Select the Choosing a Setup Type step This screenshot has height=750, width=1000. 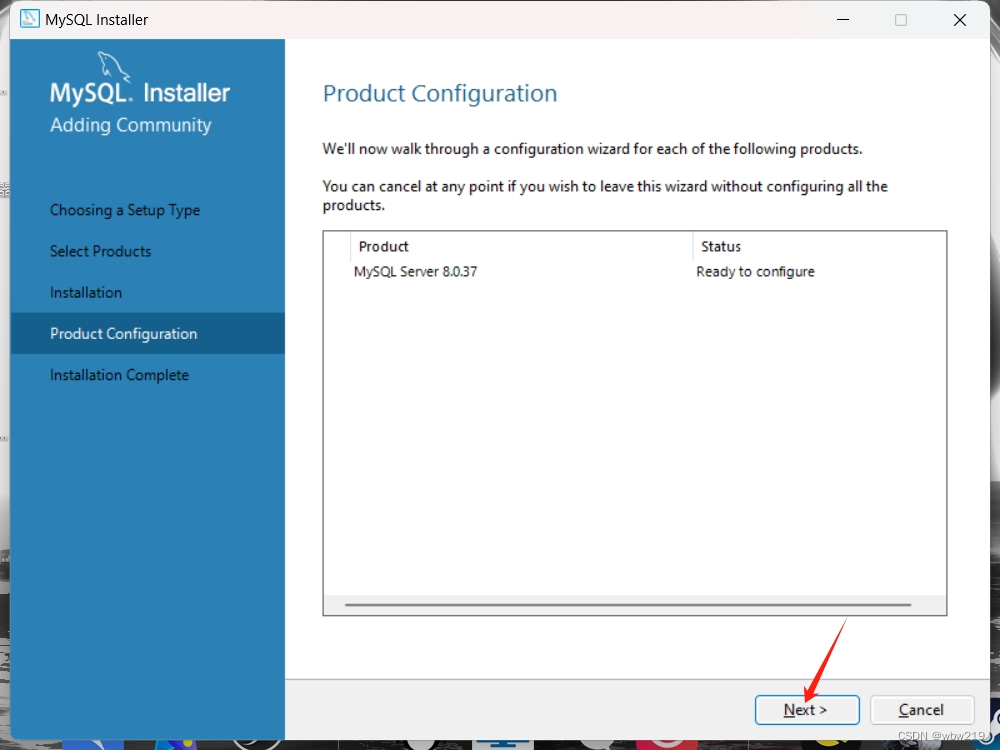[x=125, y=210]
